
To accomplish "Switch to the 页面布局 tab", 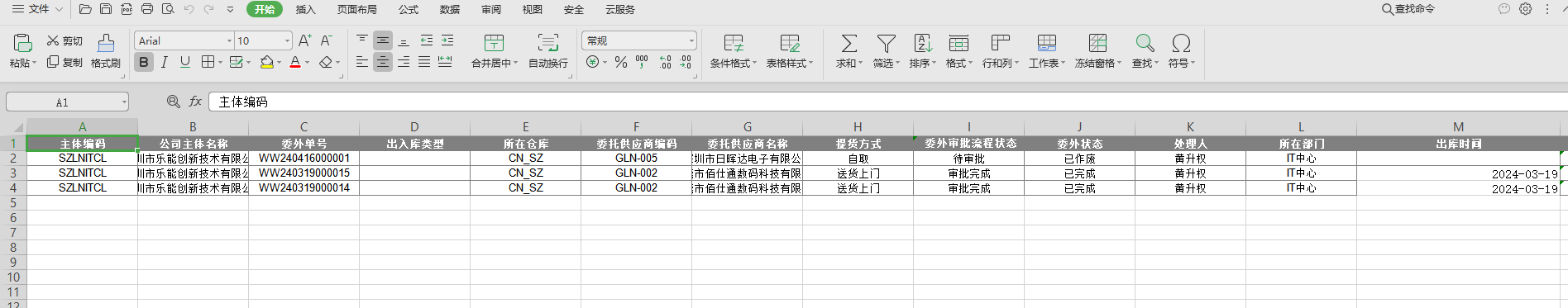I will coord(356,9).
